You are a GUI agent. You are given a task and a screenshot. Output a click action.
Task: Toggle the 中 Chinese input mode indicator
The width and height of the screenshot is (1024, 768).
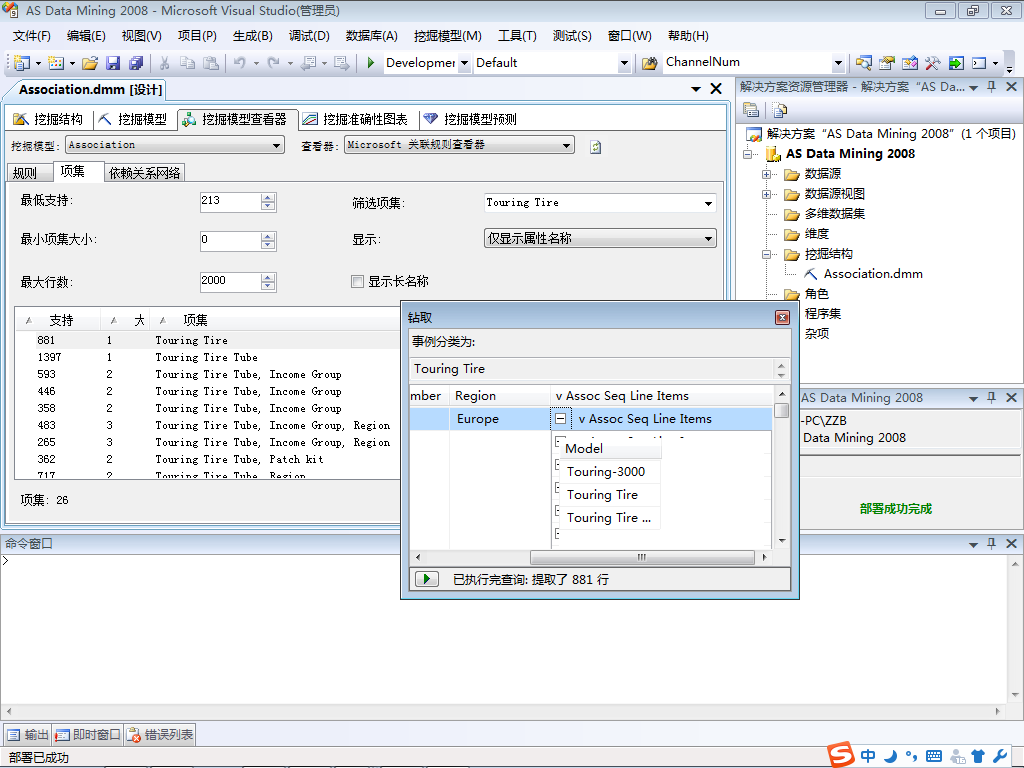click(868, 756)
